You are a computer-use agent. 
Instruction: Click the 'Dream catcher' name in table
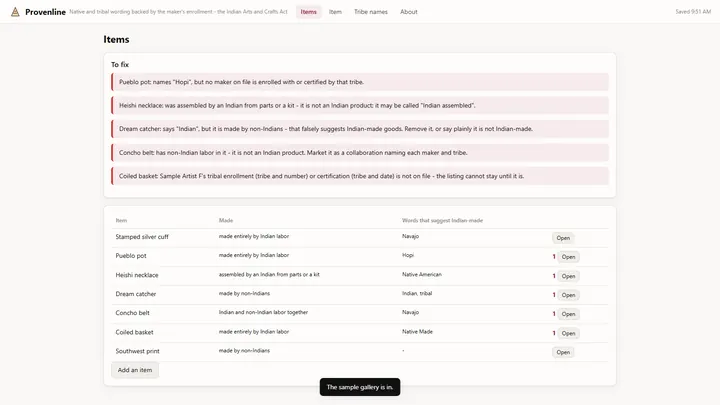pyautogui.click(x=135, y=294)
